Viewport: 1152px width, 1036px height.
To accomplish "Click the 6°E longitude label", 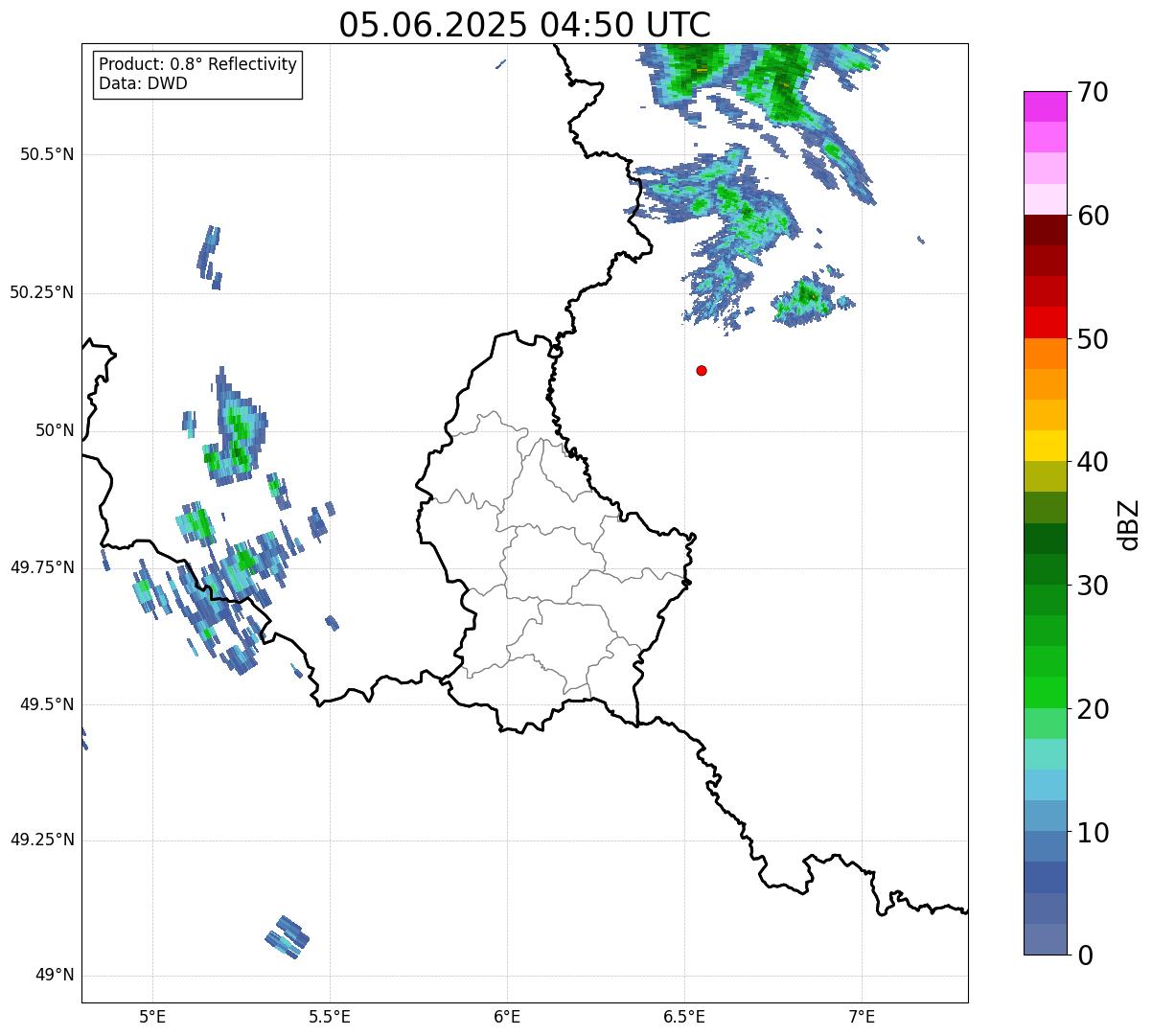I will coord(507,1016).
